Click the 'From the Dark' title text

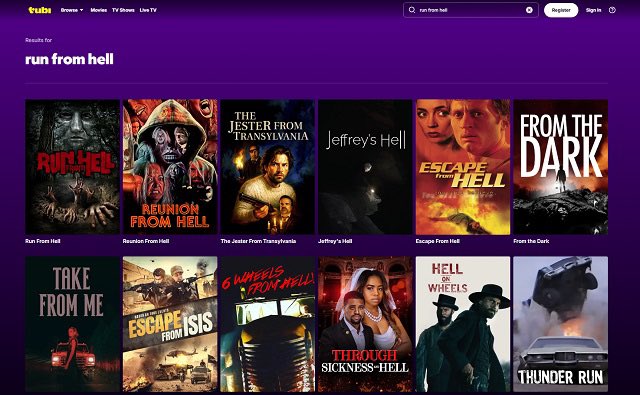coord(531,241)
